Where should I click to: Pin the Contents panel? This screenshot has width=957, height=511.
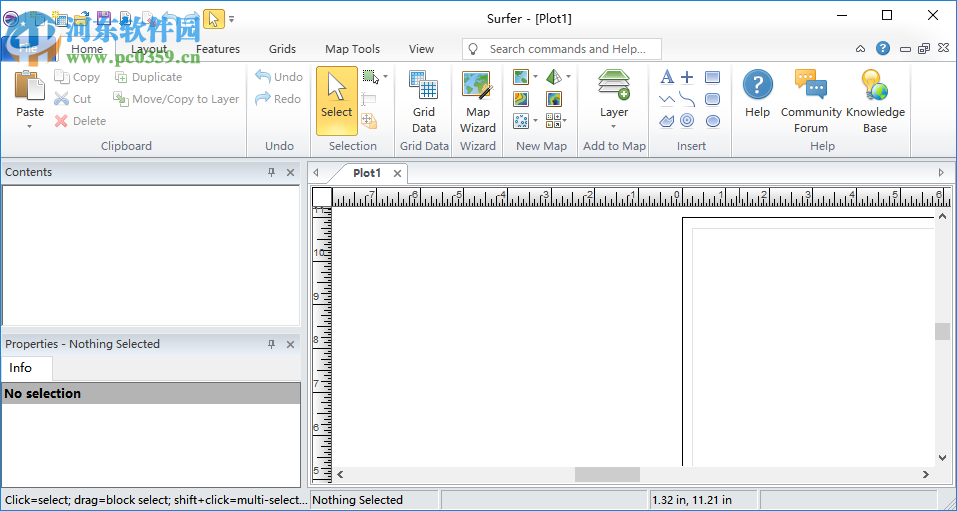[271, 172]
